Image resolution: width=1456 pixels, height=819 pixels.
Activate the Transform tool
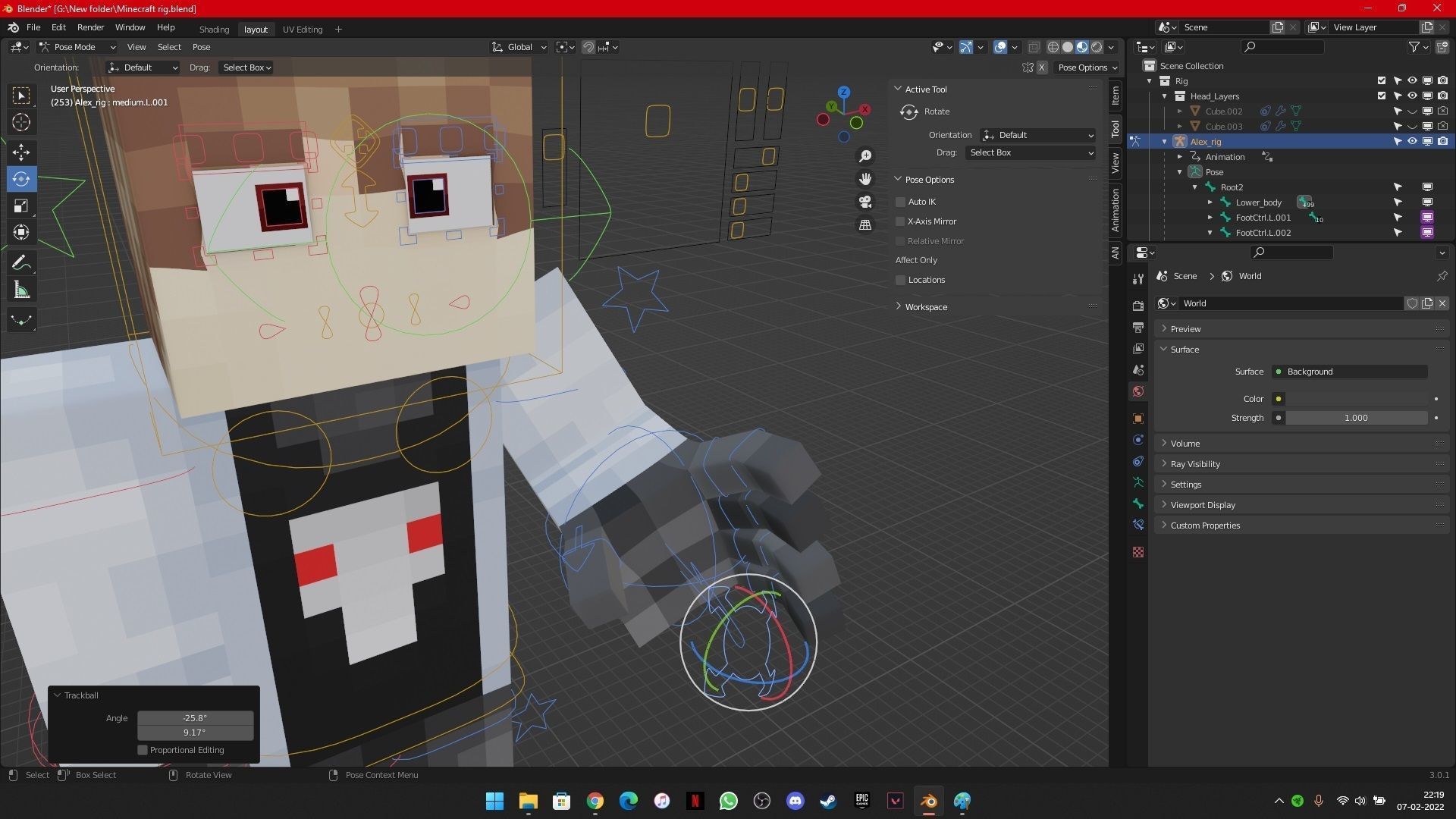21,232
